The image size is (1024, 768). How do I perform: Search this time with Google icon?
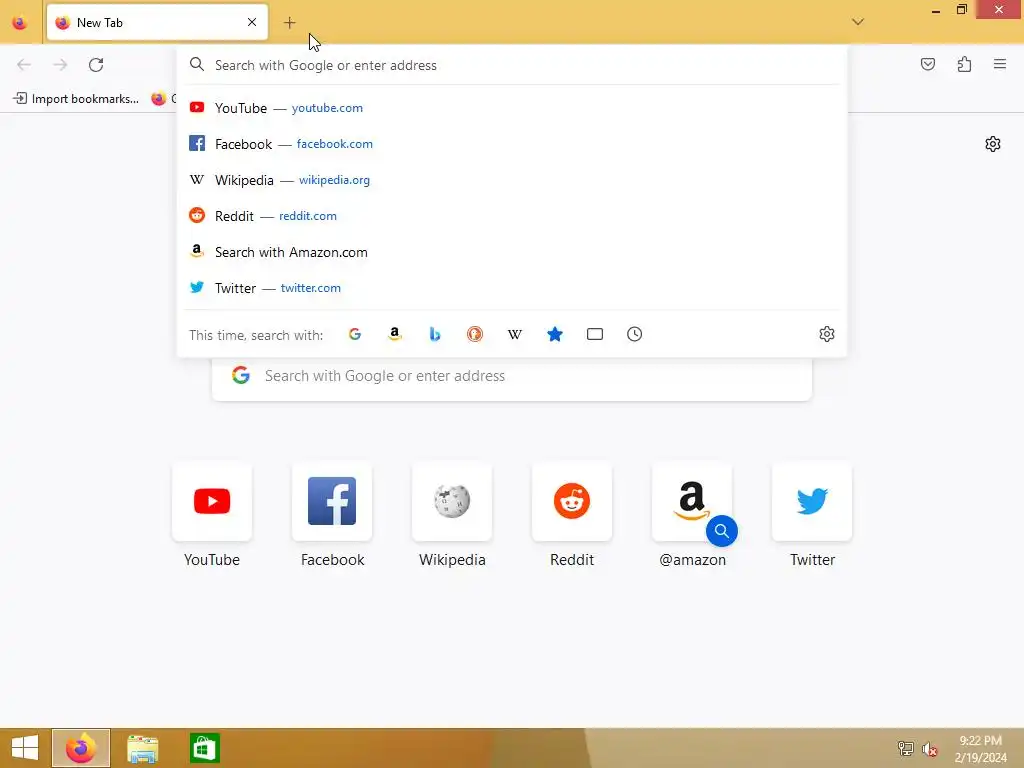click(x=355, y=334)
